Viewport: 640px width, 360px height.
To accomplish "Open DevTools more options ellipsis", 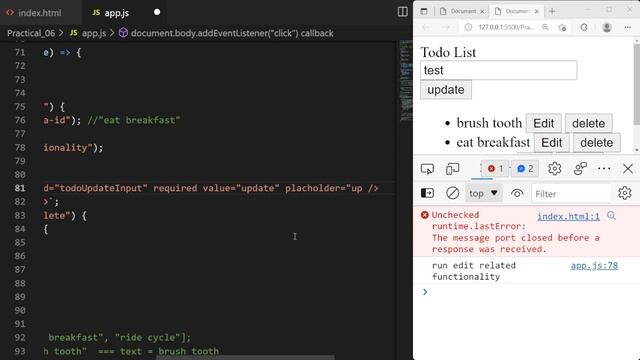I will [x=604, y=169].
